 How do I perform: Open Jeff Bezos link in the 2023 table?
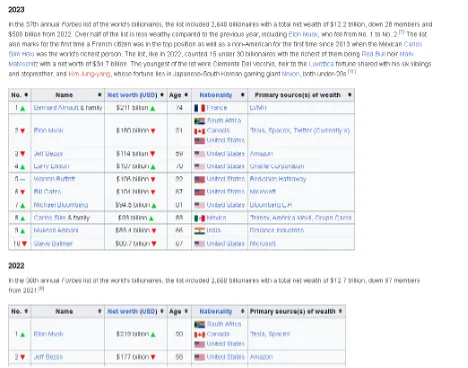48,154
